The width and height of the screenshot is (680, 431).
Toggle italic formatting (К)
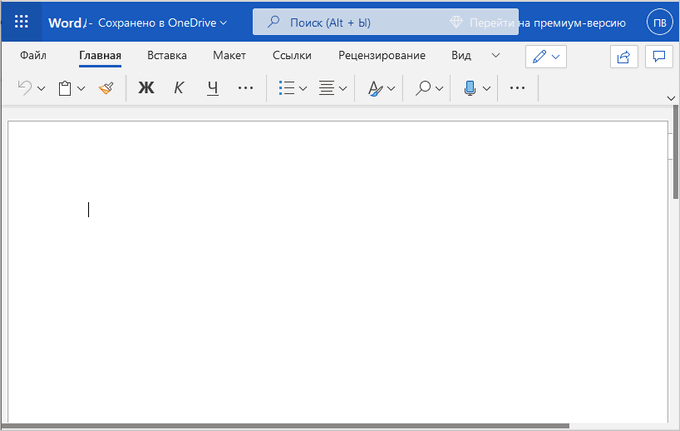click(x=179, y=88)
